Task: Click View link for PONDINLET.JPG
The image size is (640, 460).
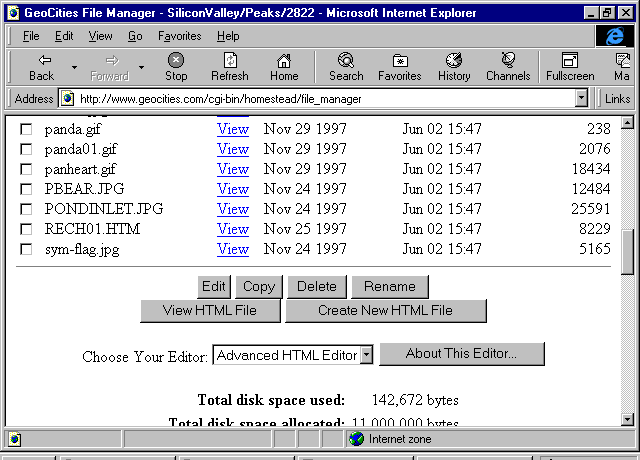Action: coord(233,209)
